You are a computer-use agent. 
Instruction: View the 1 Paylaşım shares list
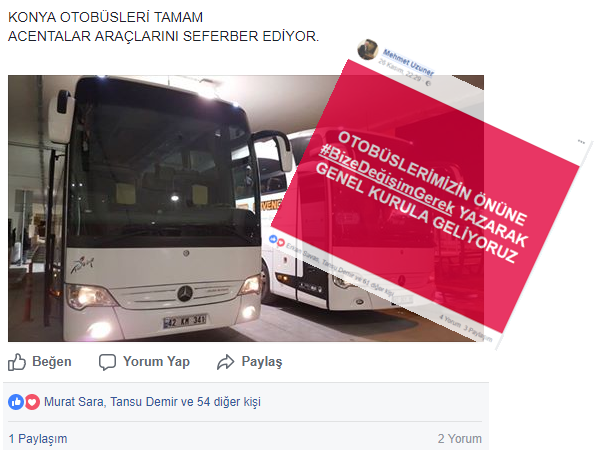(38, 439)
